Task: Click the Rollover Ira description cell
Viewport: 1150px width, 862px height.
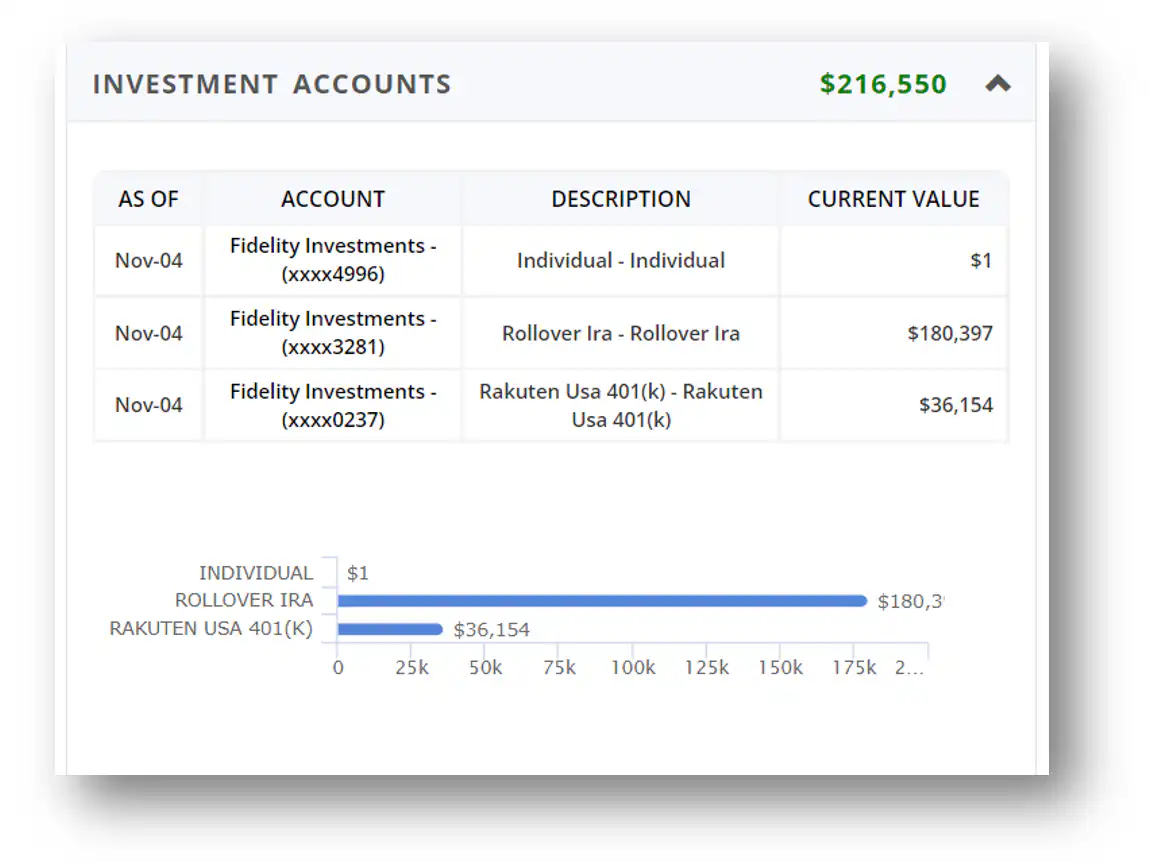Action: 620,333
